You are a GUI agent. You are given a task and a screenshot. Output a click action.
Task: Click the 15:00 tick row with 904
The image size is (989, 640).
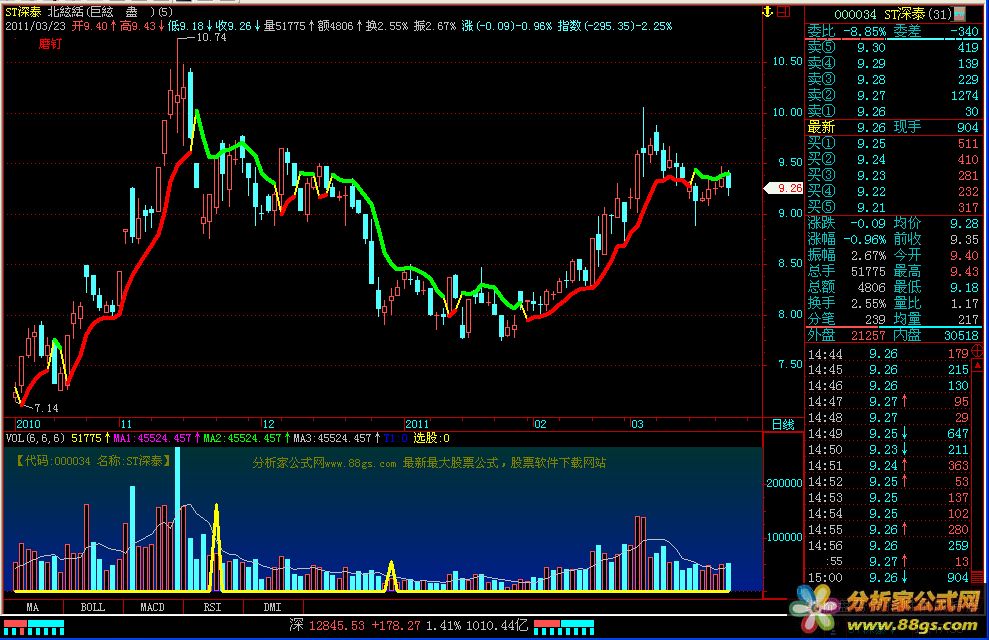[x=888, y=578]
